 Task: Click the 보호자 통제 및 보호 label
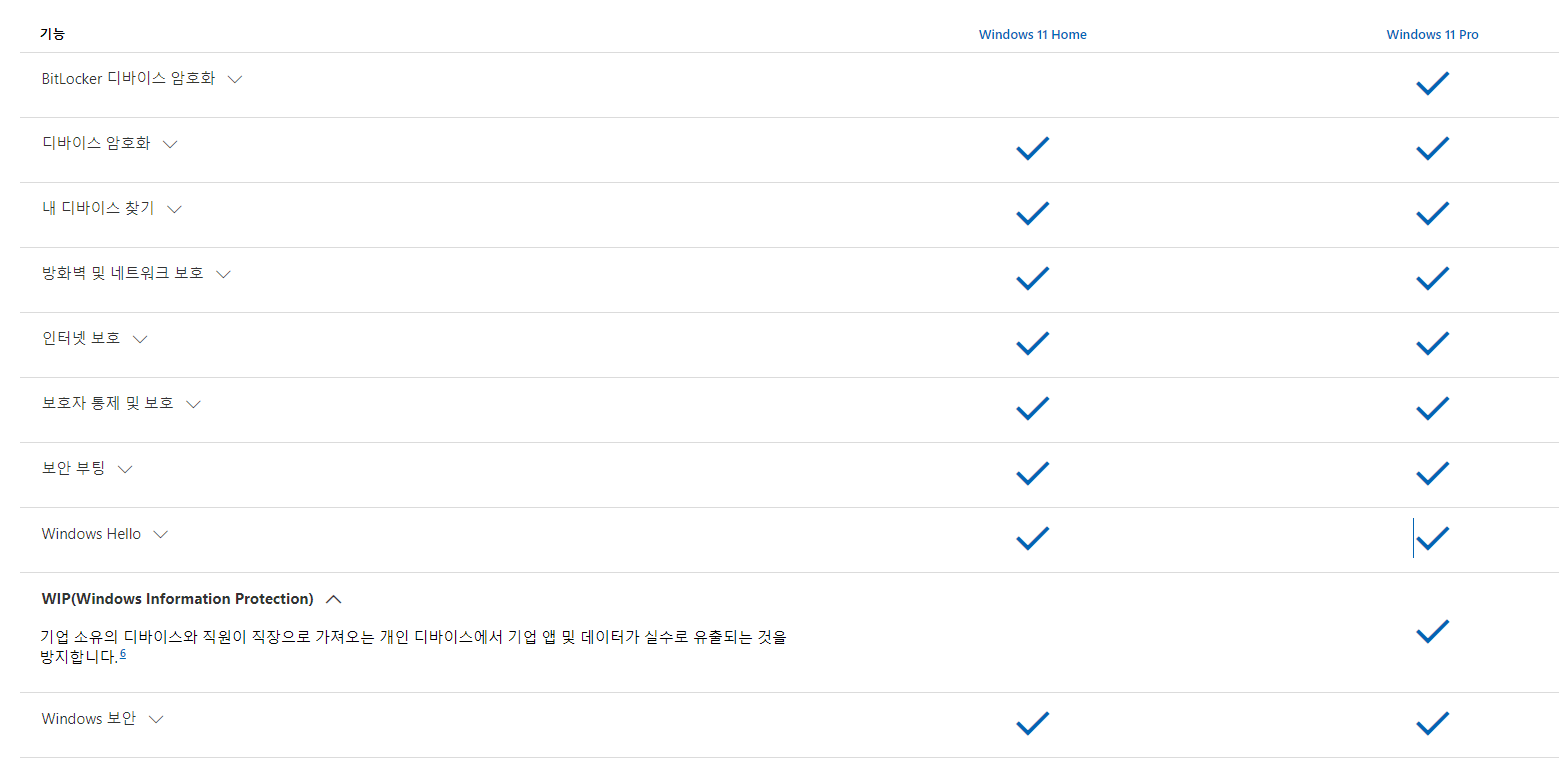pos(107,403)
